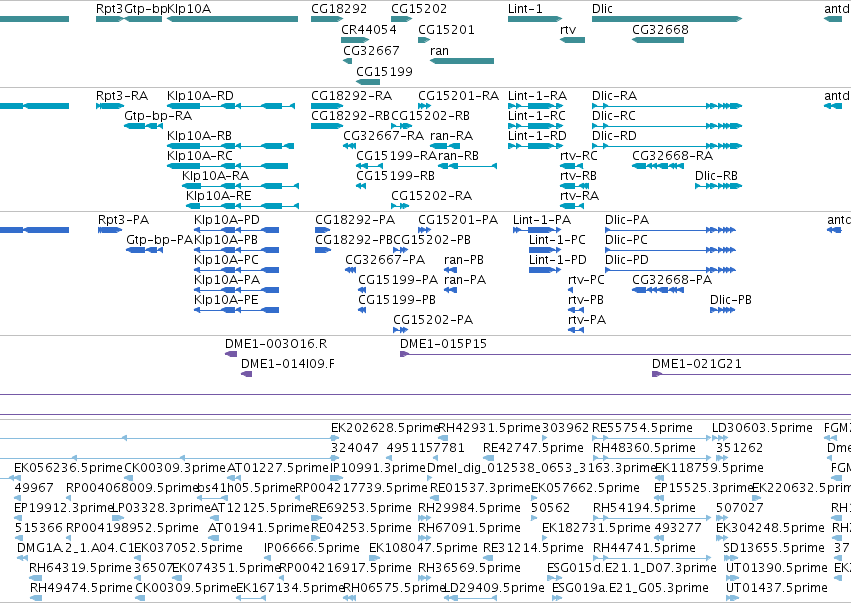Click the rtv-RC transcript label
Screen dimensions: 851x603
579,156
